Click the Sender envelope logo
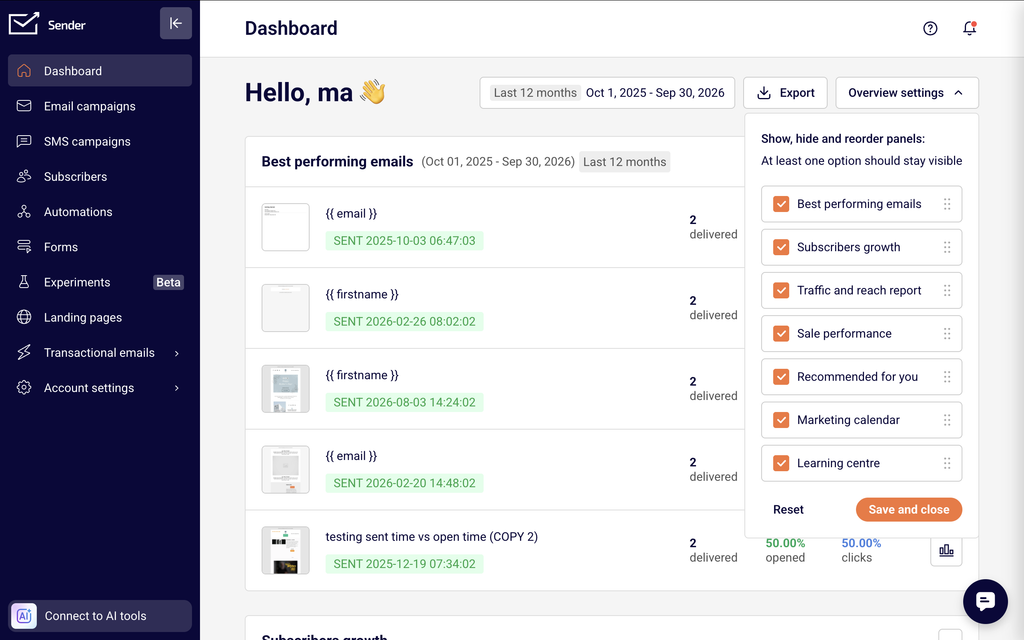Image resolution: width=1024 pixels, height=640 pixels. 24,24
